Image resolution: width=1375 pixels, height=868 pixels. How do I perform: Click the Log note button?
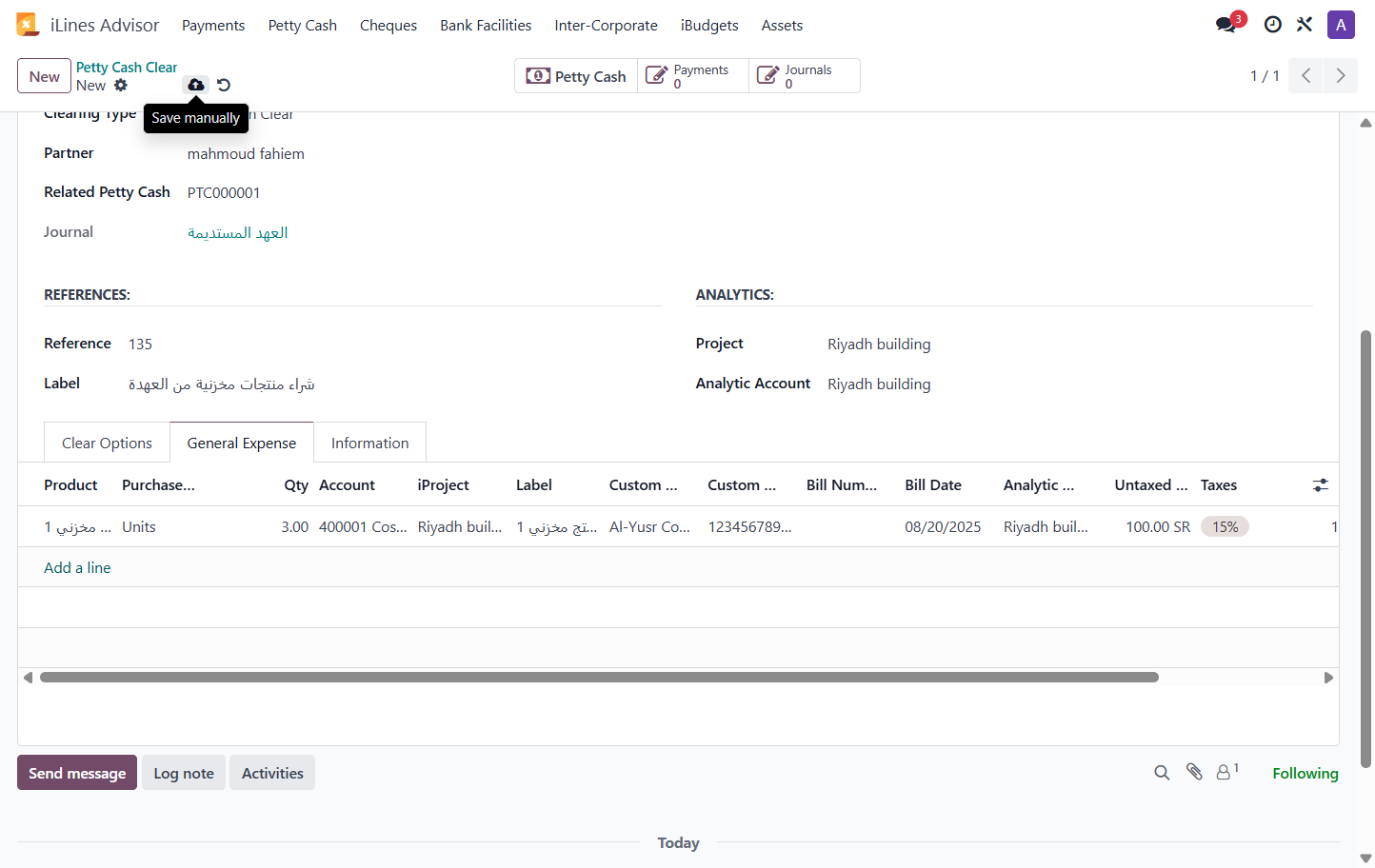[x=184, y=773]
